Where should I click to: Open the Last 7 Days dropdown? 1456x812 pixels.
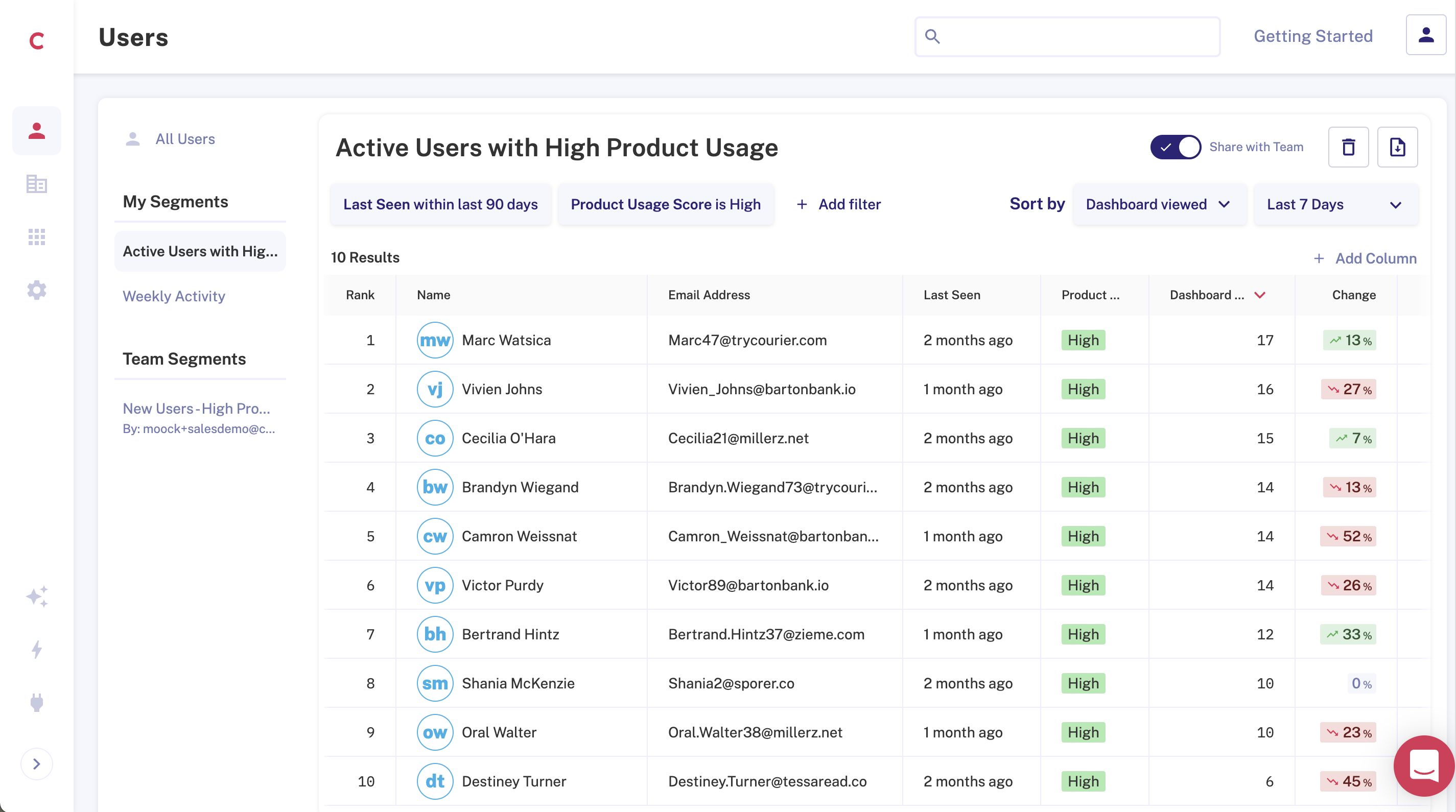(1334, 205)
